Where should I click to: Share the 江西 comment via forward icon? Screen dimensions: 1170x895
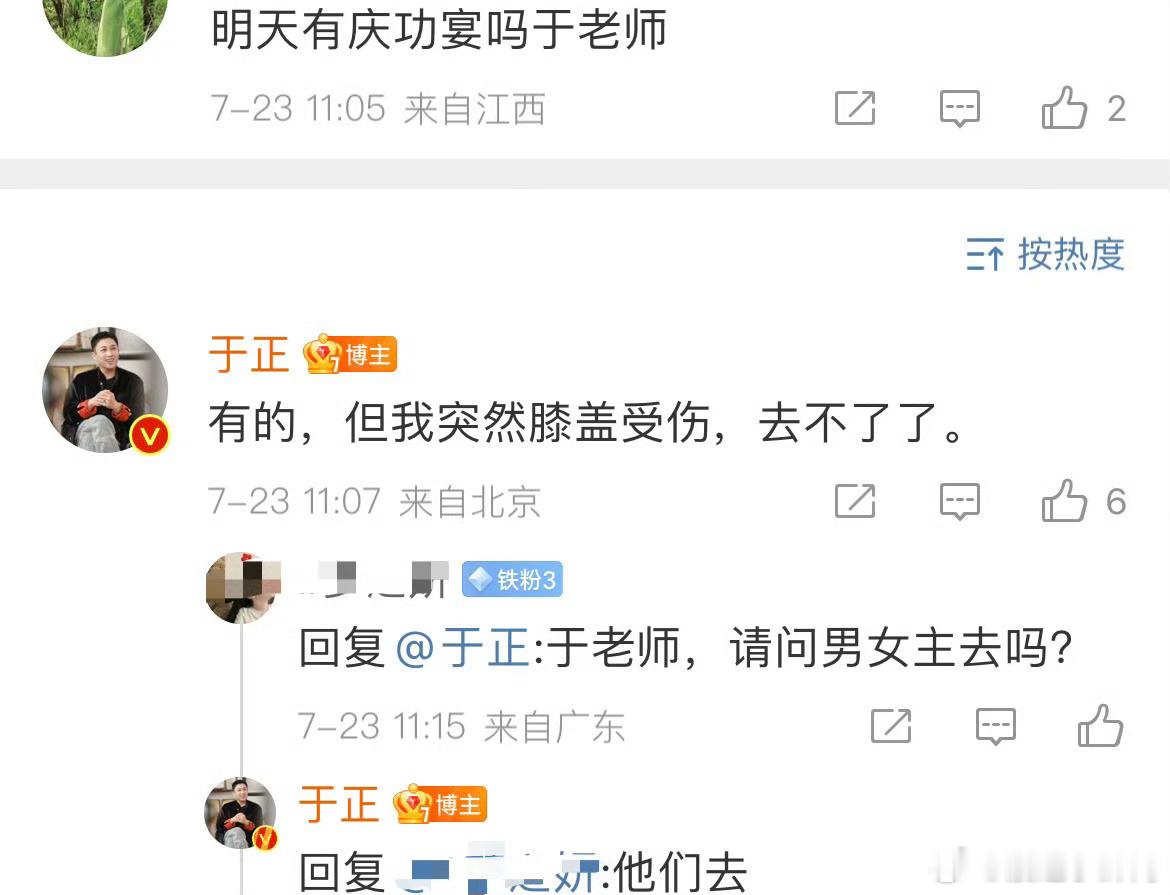pos(855,108)
